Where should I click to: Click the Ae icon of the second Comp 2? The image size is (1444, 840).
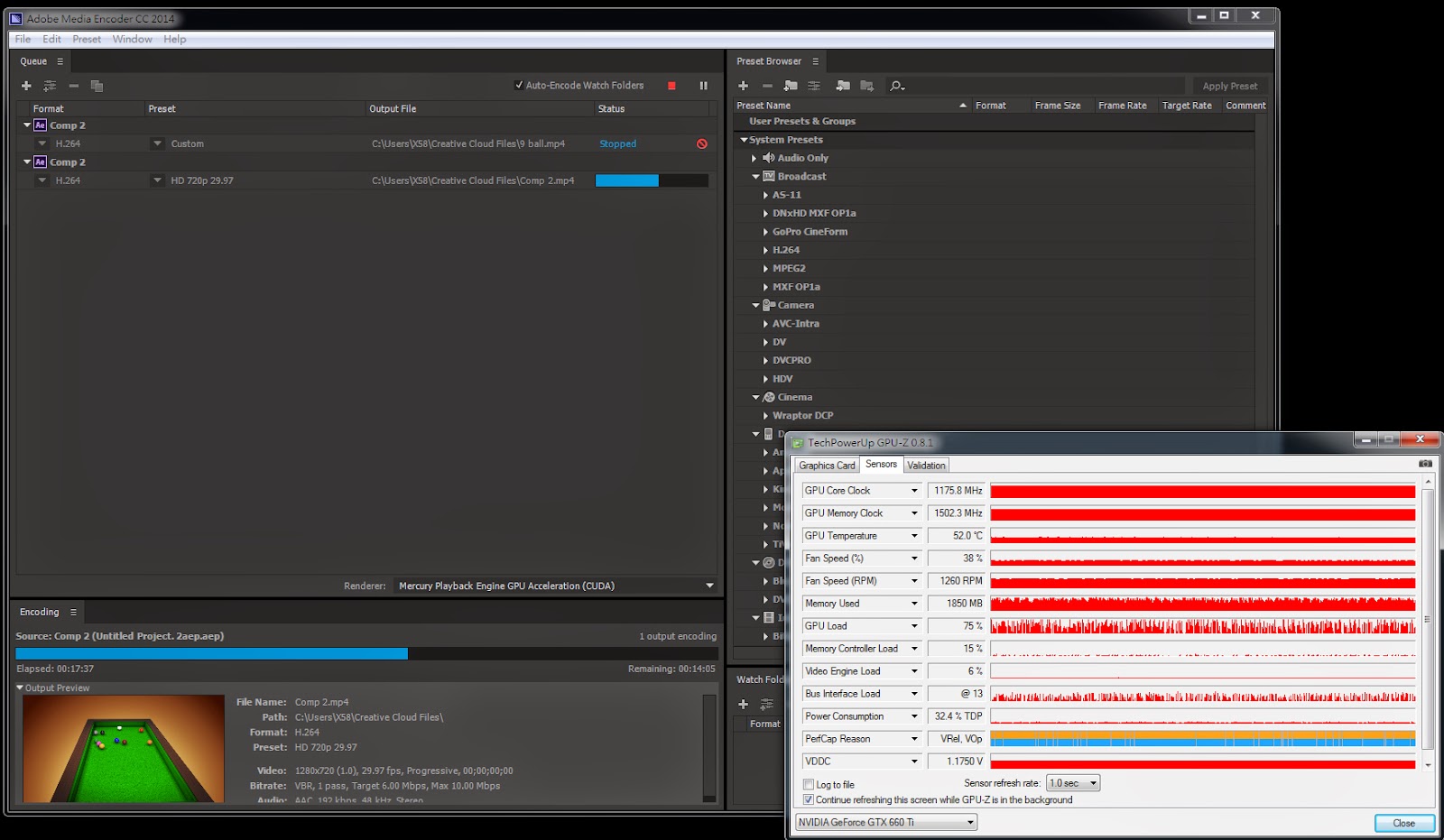40,162
